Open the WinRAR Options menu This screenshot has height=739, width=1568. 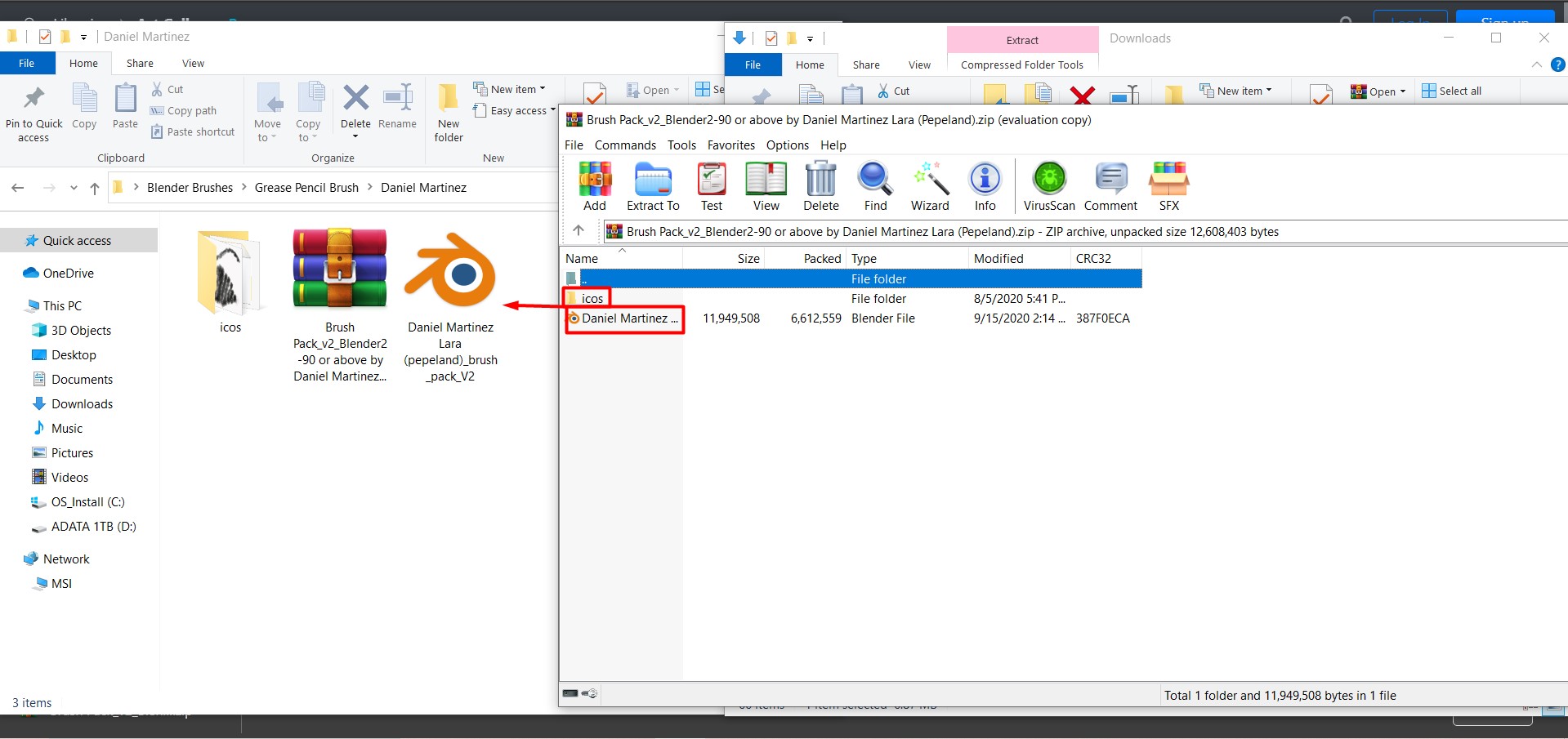pos(788,145)
